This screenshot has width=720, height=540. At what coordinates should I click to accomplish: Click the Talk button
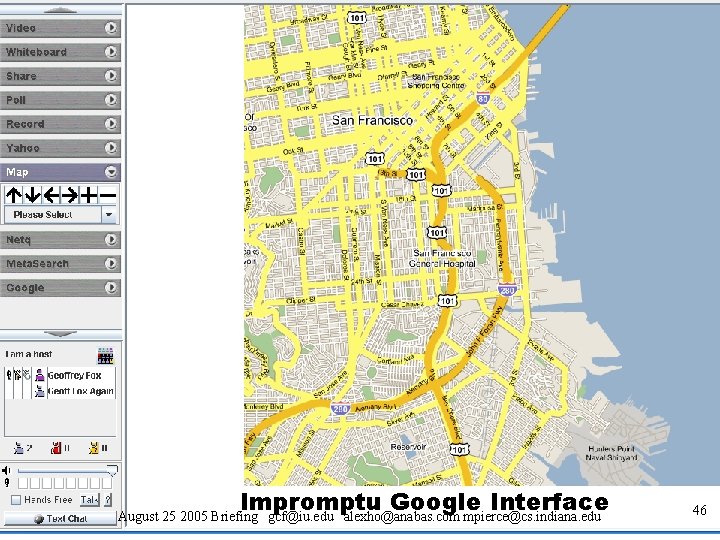point(90,500)
